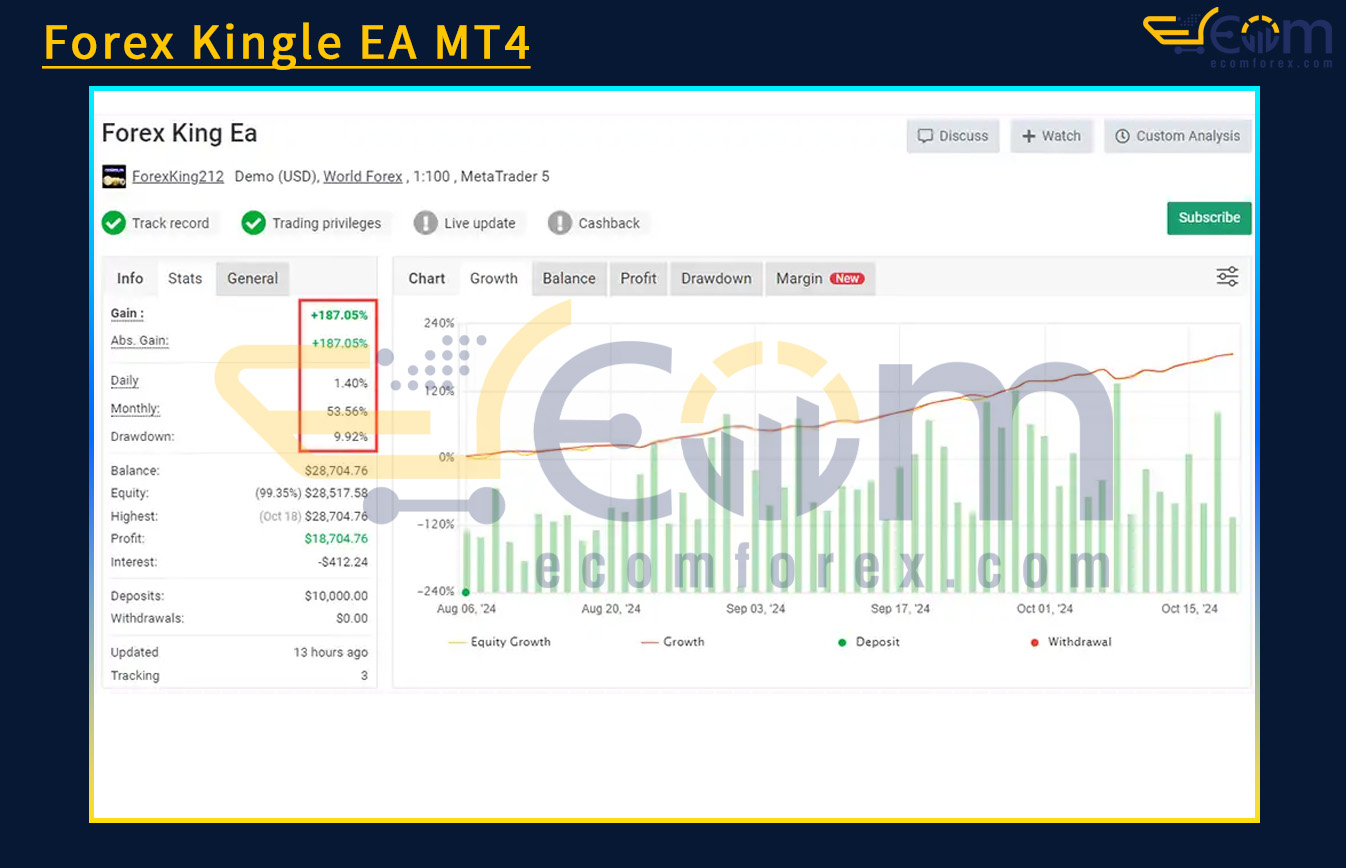
Task: Toggle Equity Growth series in legend
Action: point(500,642)
